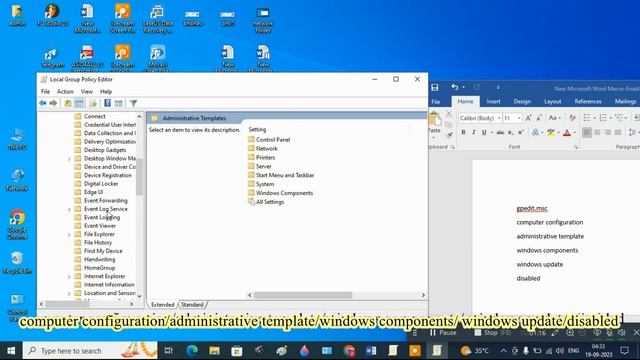The height and width of the screenshot is (360, 640).
Task: Open the undo history dropdown arrow
Action: pos(463,87)
